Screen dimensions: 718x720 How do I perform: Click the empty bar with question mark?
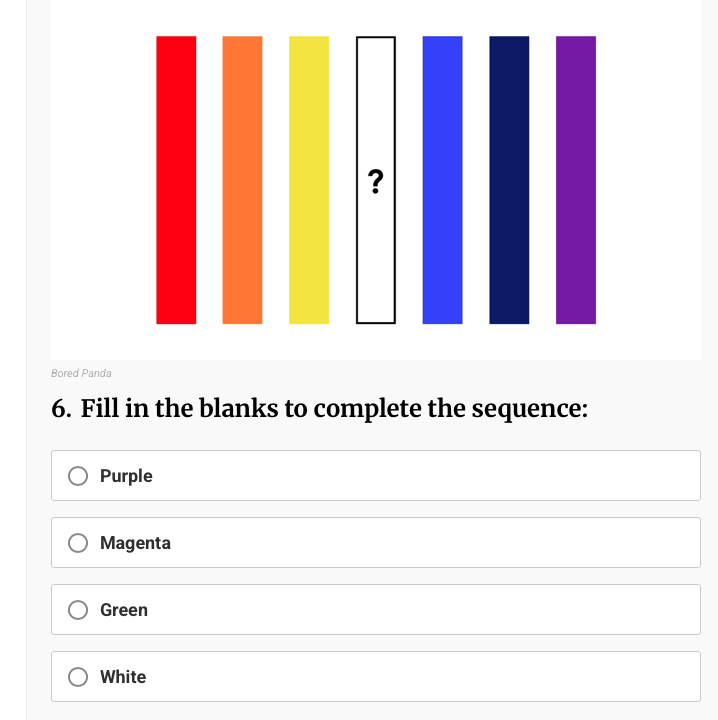(x=376, y=180)
